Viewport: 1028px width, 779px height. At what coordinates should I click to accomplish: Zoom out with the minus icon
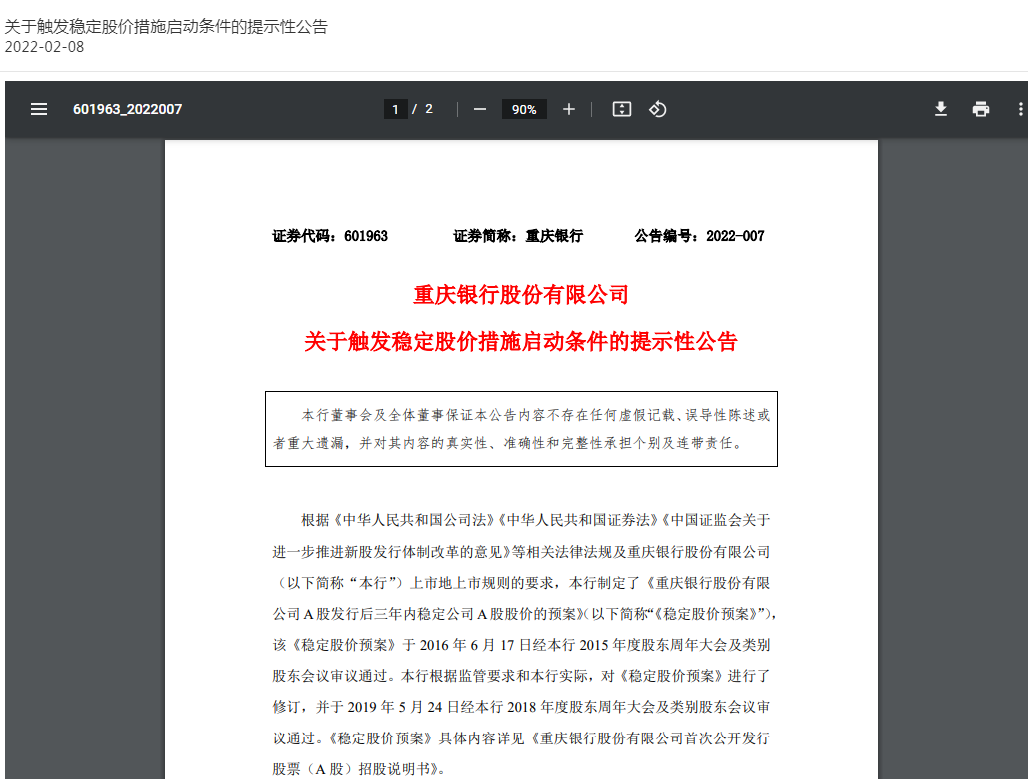480,110
